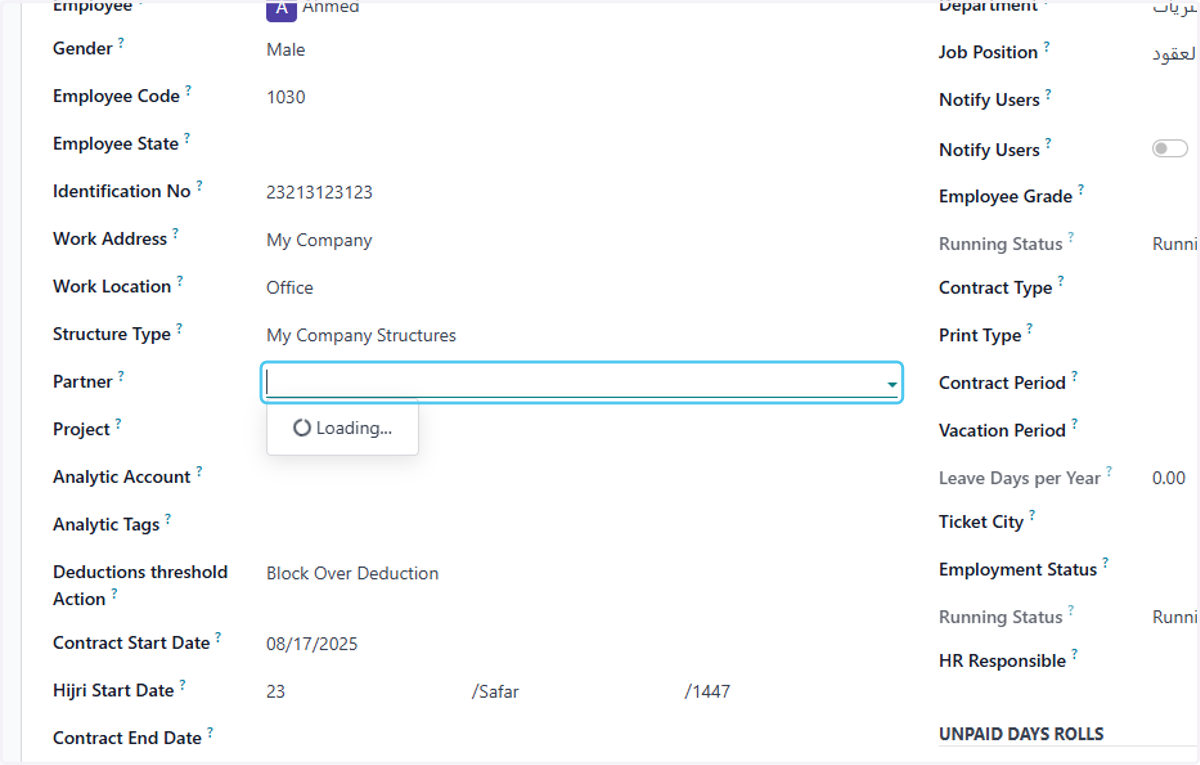Open Deductions threshold Block Over Deduction field
The height and width of the screenshot is (765, 1200).
[352, 573]
